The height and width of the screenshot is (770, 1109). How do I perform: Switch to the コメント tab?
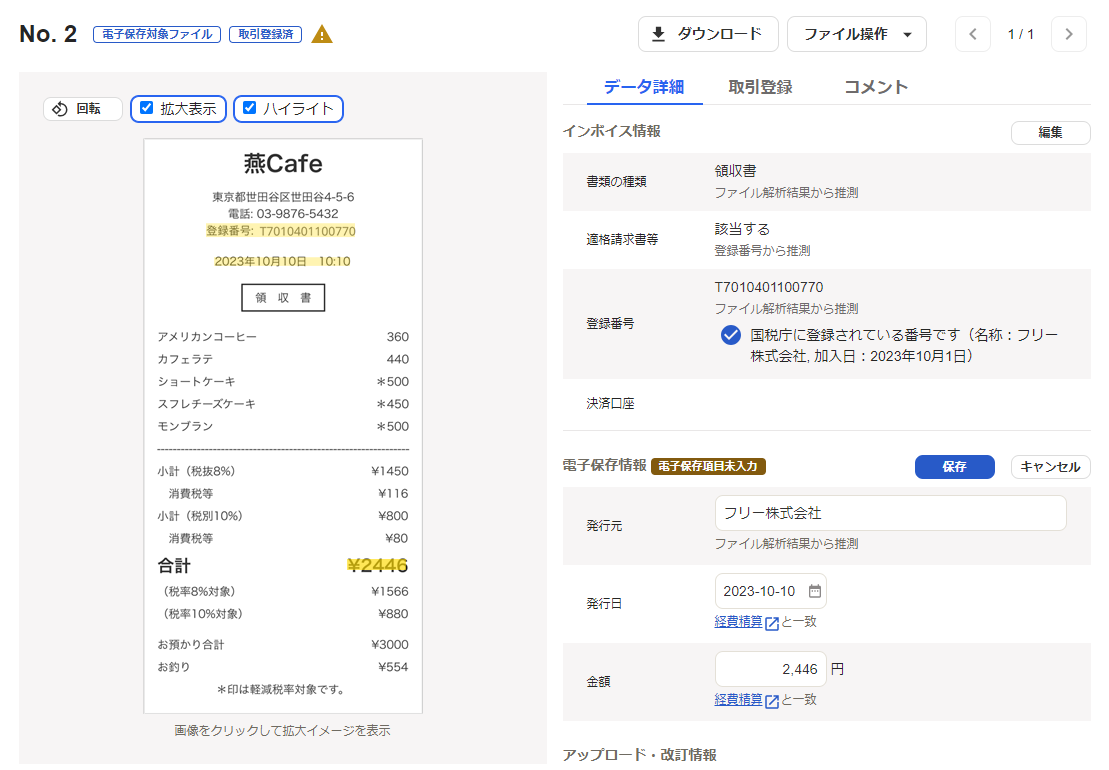coord(876,87)
